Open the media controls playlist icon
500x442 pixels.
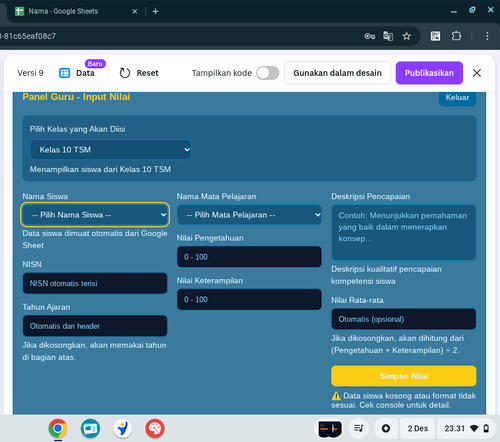tap(359, 428)
